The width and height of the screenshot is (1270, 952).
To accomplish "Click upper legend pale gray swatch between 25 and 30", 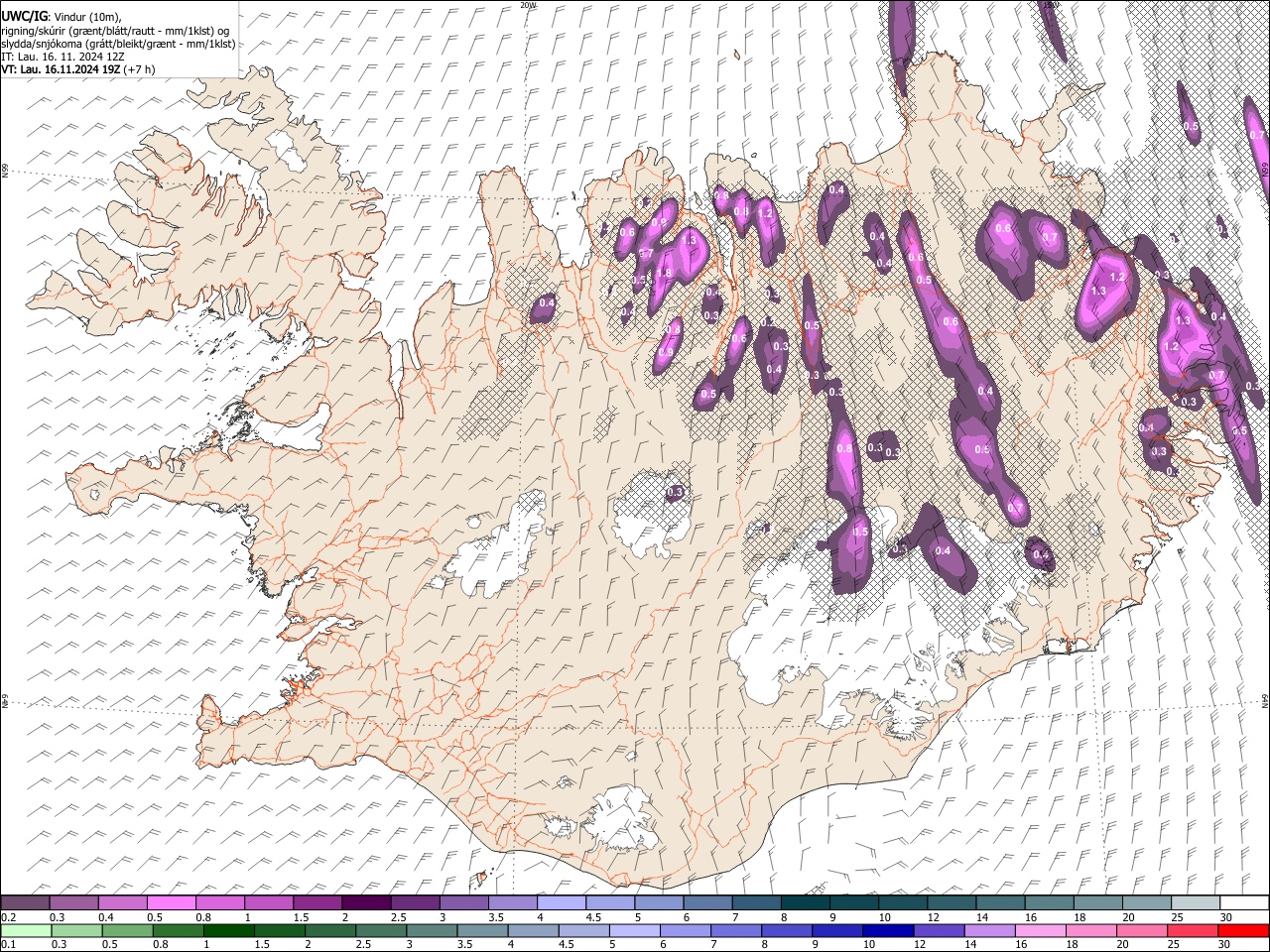I will coord(1195,902).
